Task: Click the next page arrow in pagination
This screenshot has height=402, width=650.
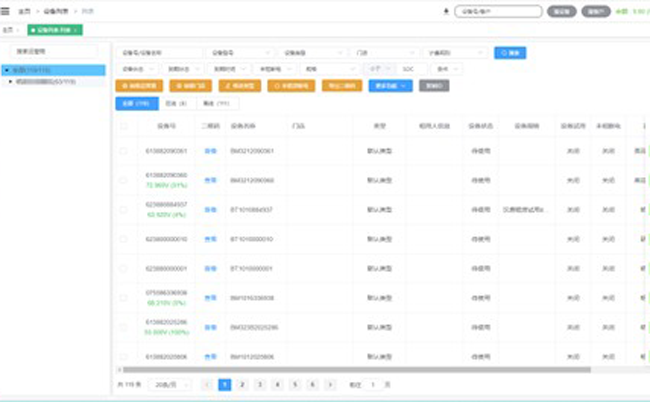Action: tap(331, 384)
